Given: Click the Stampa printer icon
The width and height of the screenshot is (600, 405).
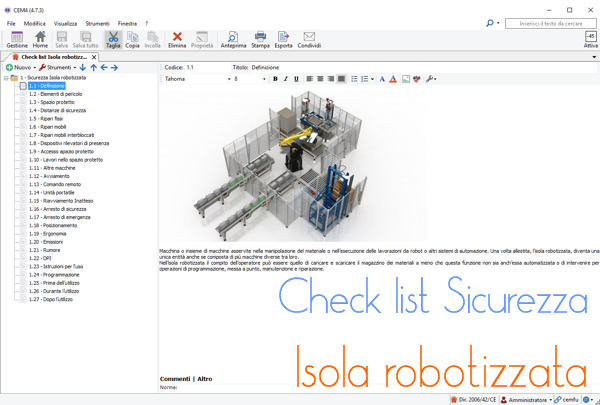Looking at the screenshot, I should (260, 39).
